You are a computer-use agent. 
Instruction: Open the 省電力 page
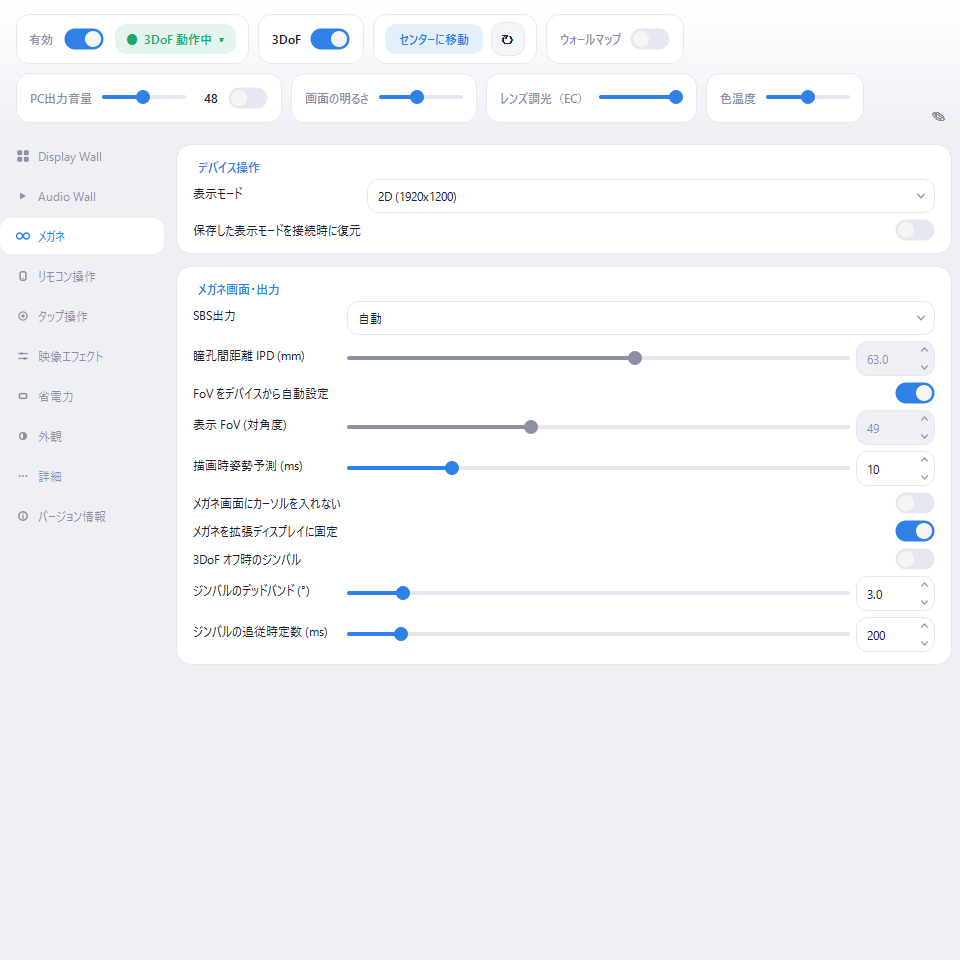[82, 397]
